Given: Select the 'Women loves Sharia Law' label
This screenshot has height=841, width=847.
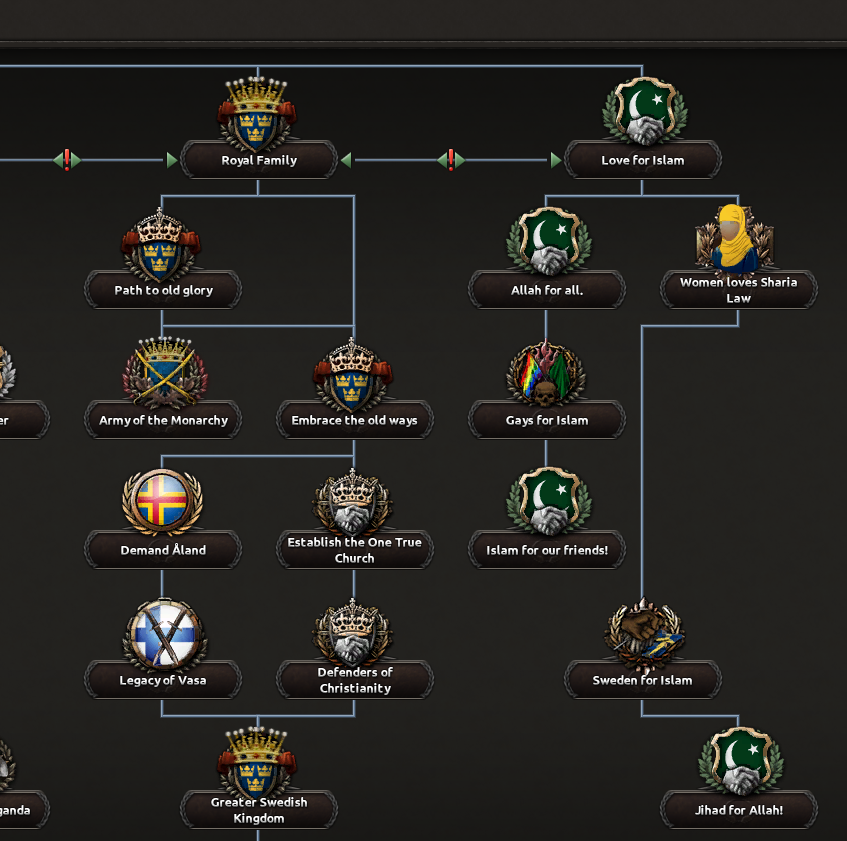Looking at the screenshot, I should [738, 290].
